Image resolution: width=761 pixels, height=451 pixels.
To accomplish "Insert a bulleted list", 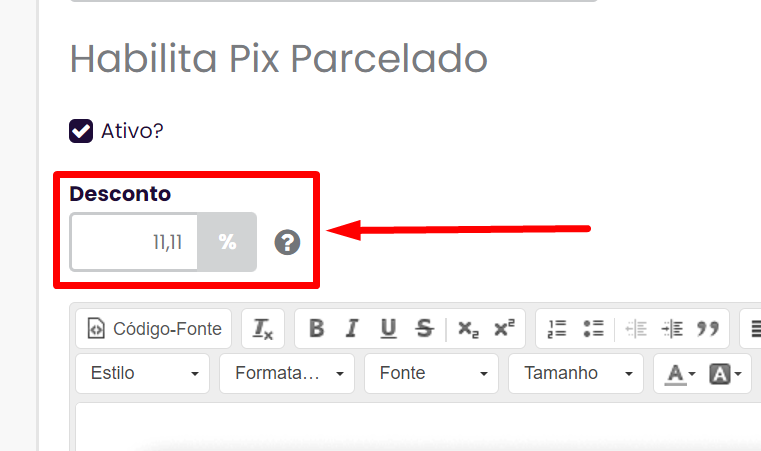I will coord(593,329).
